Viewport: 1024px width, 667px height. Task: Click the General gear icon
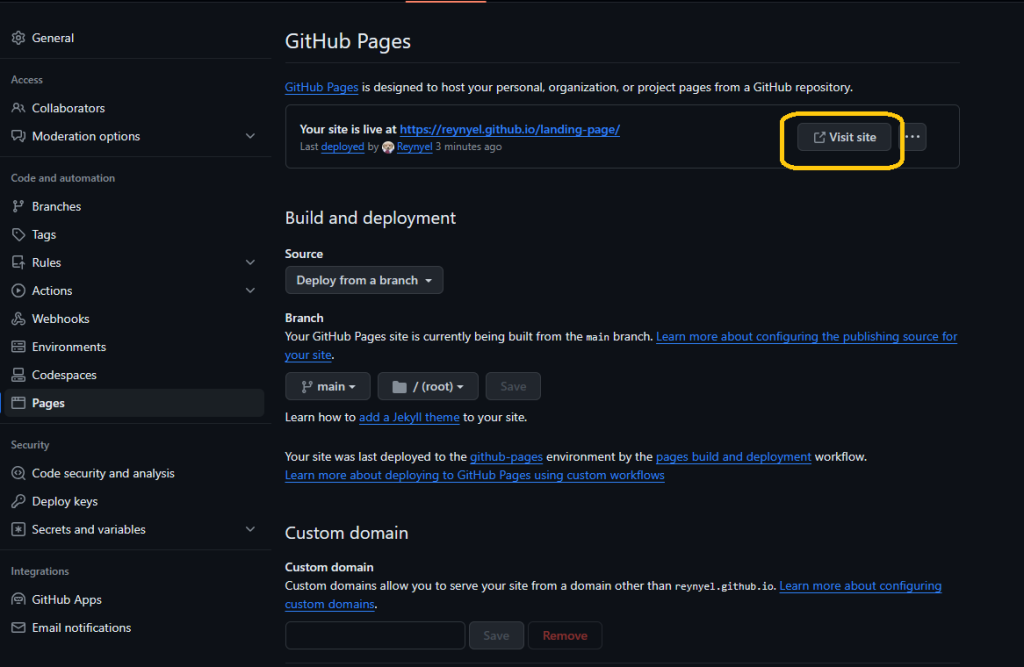18,38
